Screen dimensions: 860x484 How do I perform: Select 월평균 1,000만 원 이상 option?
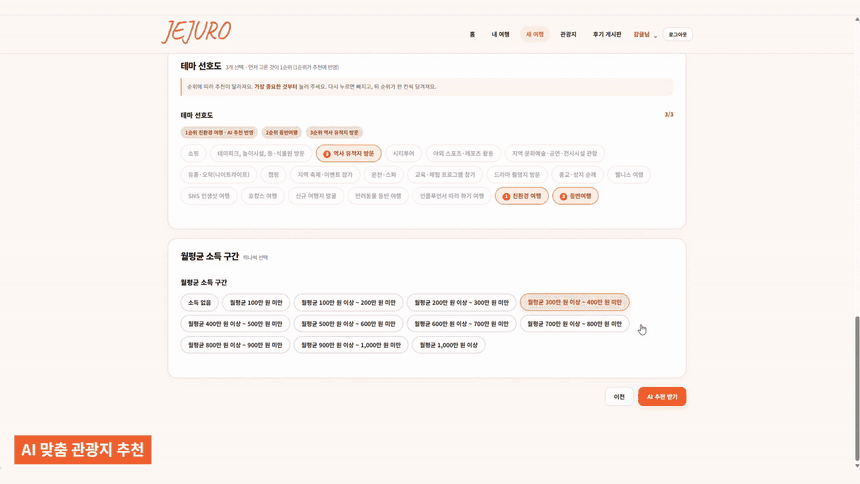coord(448,345)
